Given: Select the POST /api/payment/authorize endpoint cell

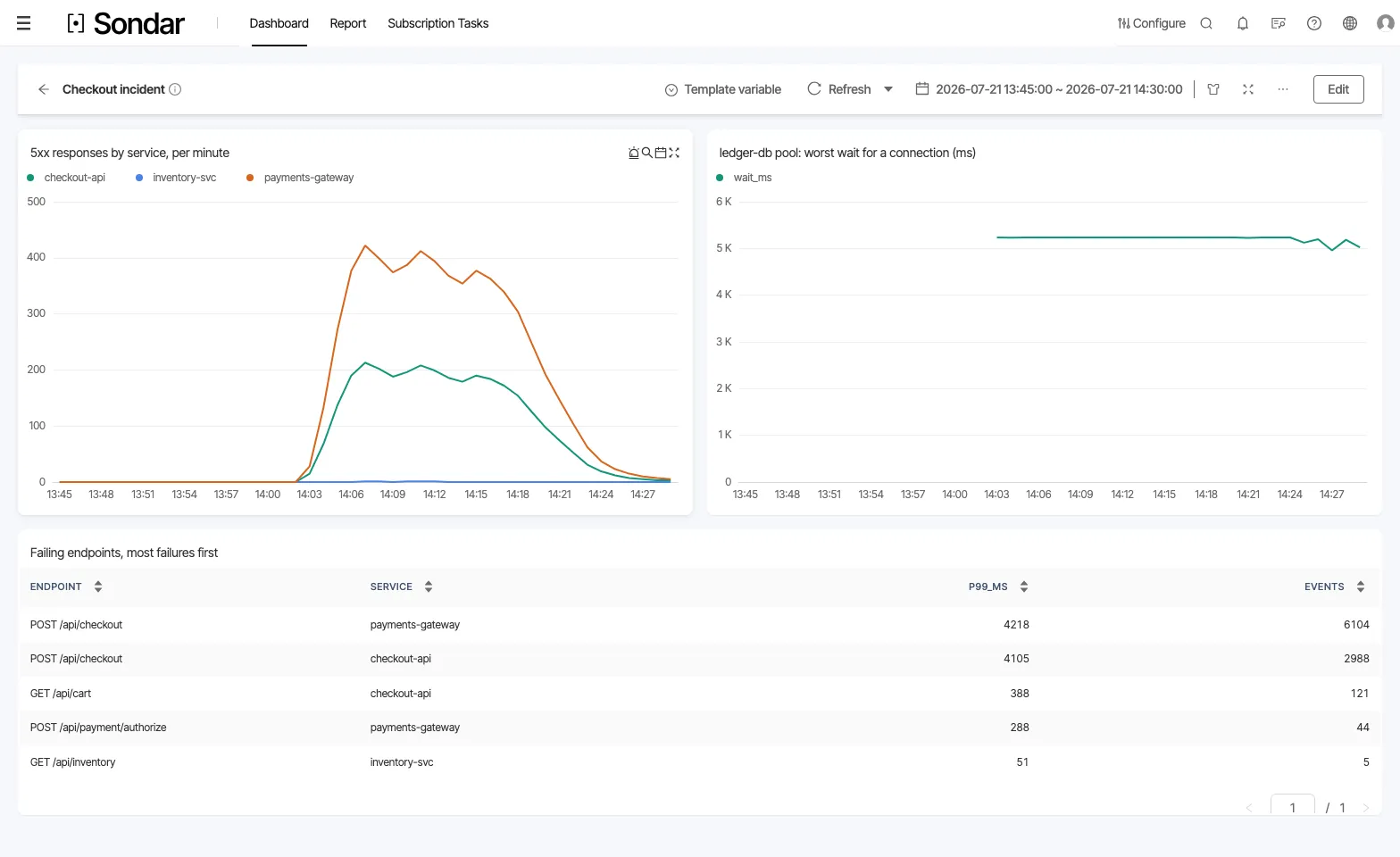Looking at the screenshot, I should coord(98,728).
